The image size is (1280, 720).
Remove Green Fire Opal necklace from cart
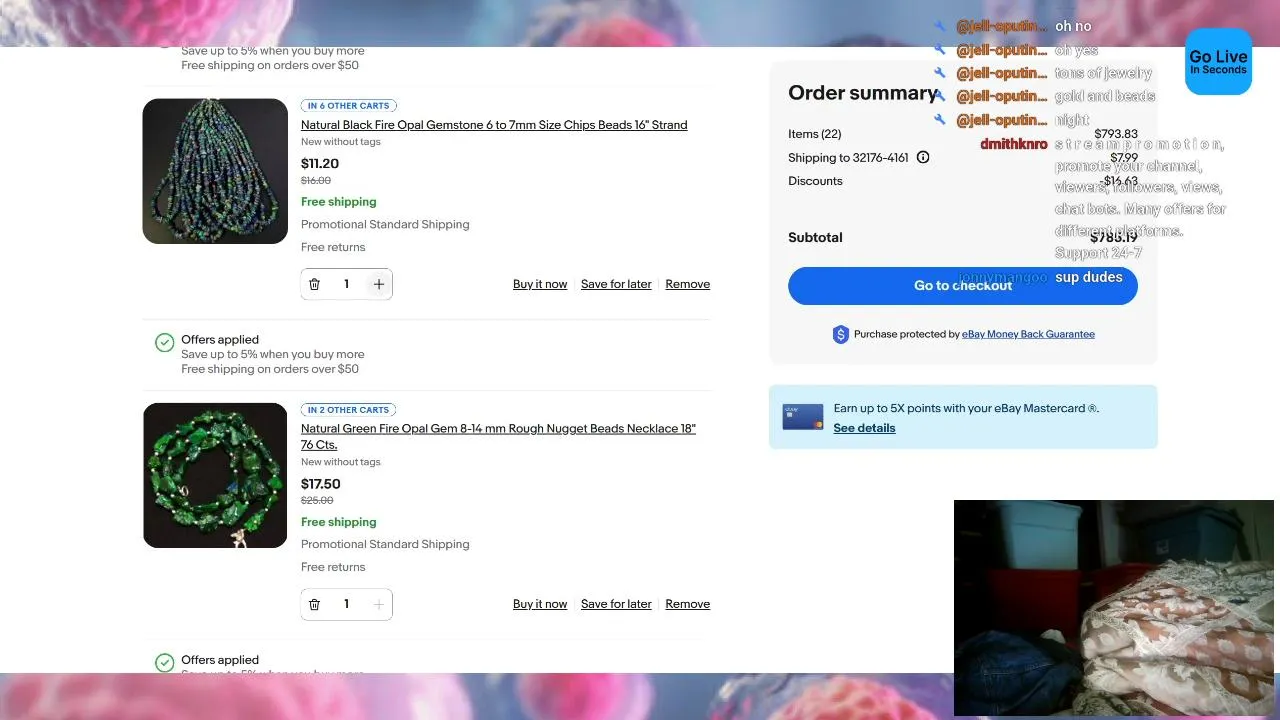coord(688,604)
